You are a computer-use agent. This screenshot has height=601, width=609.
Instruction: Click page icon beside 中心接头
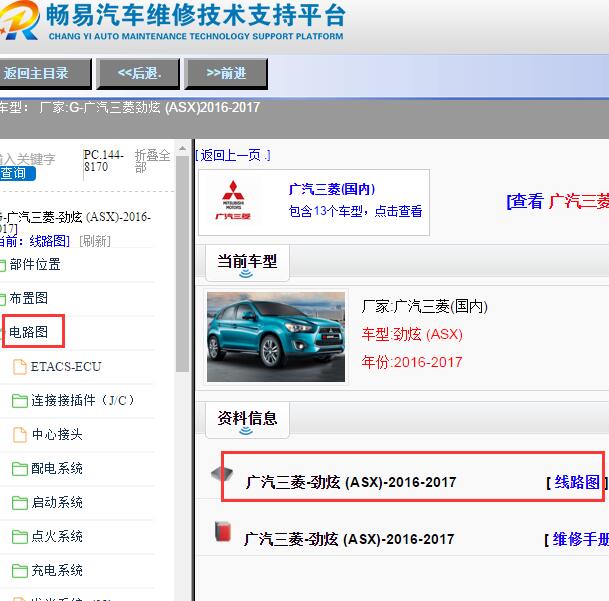[x=20, y=434]
